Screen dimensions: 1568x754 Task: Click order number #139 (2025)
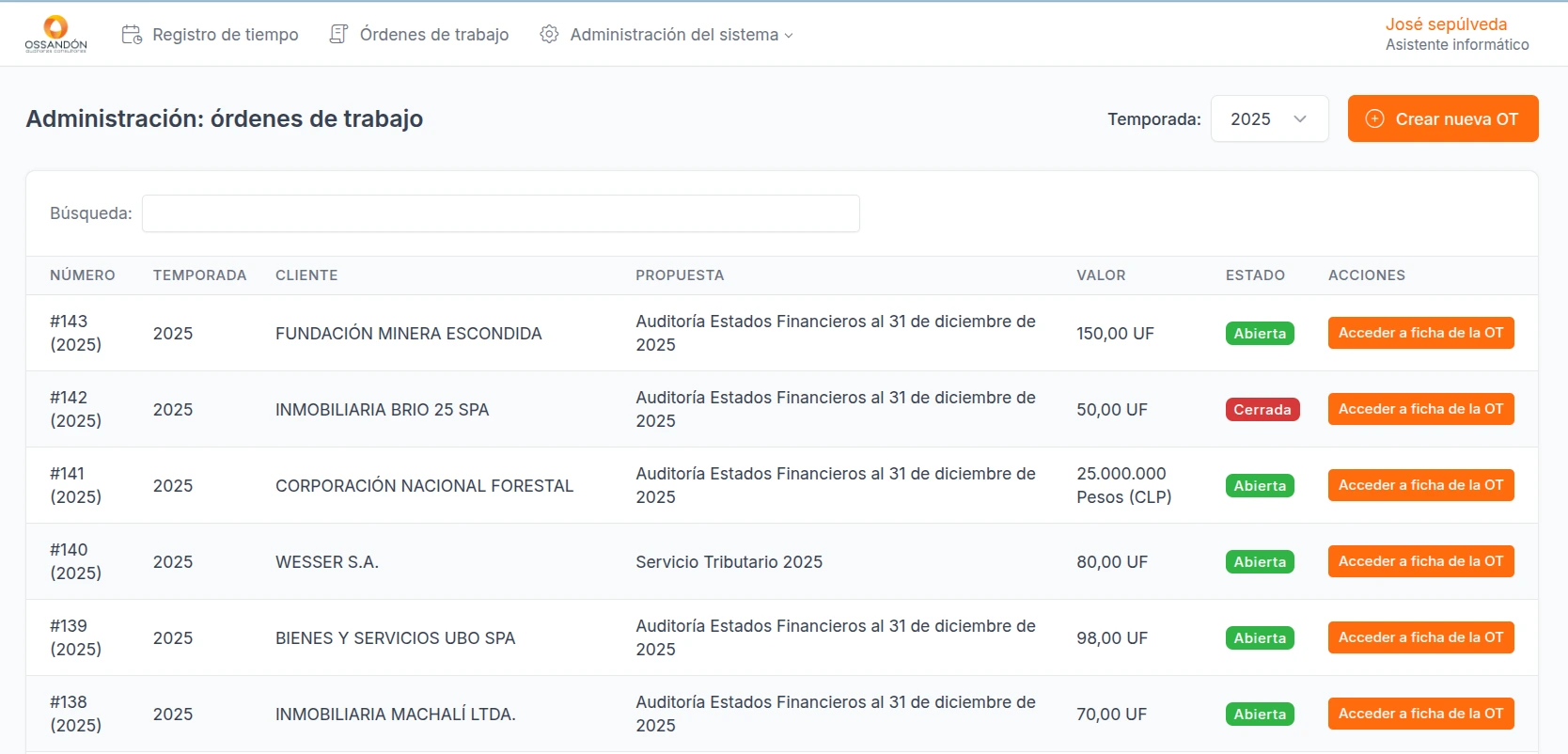click(75, 637)
